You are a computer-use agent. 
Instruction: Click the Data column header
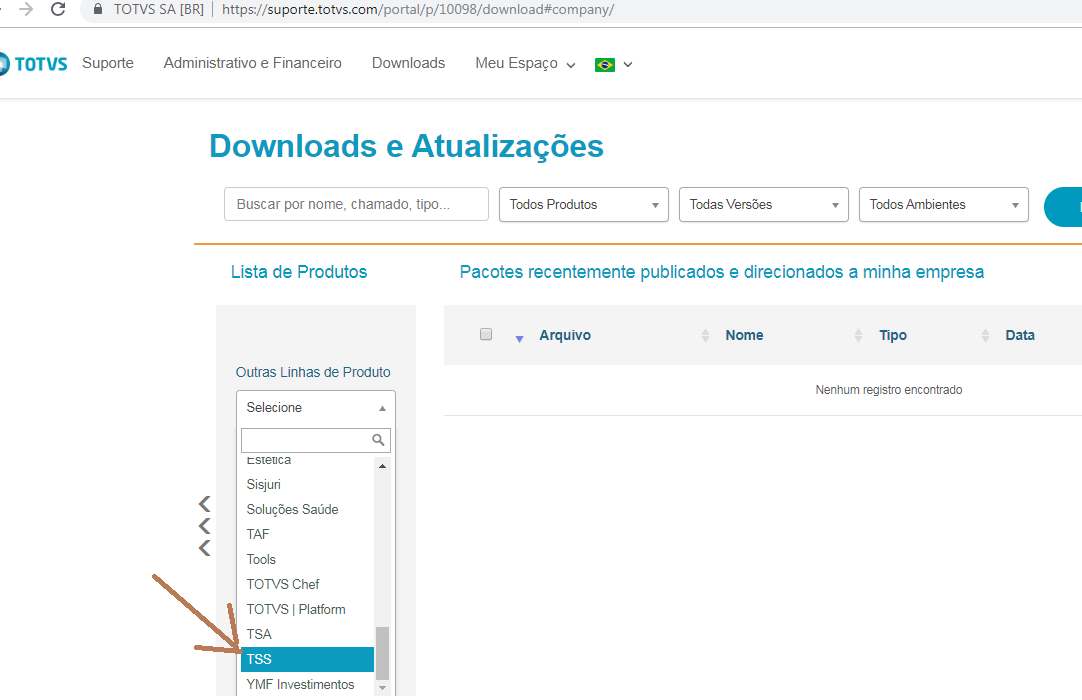point(1020,335)
